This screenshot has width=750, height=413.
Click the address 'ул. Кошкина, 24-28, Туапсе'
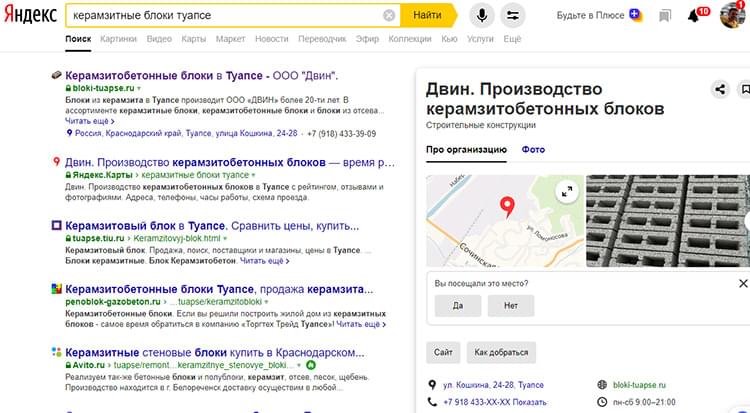point(493,385)
